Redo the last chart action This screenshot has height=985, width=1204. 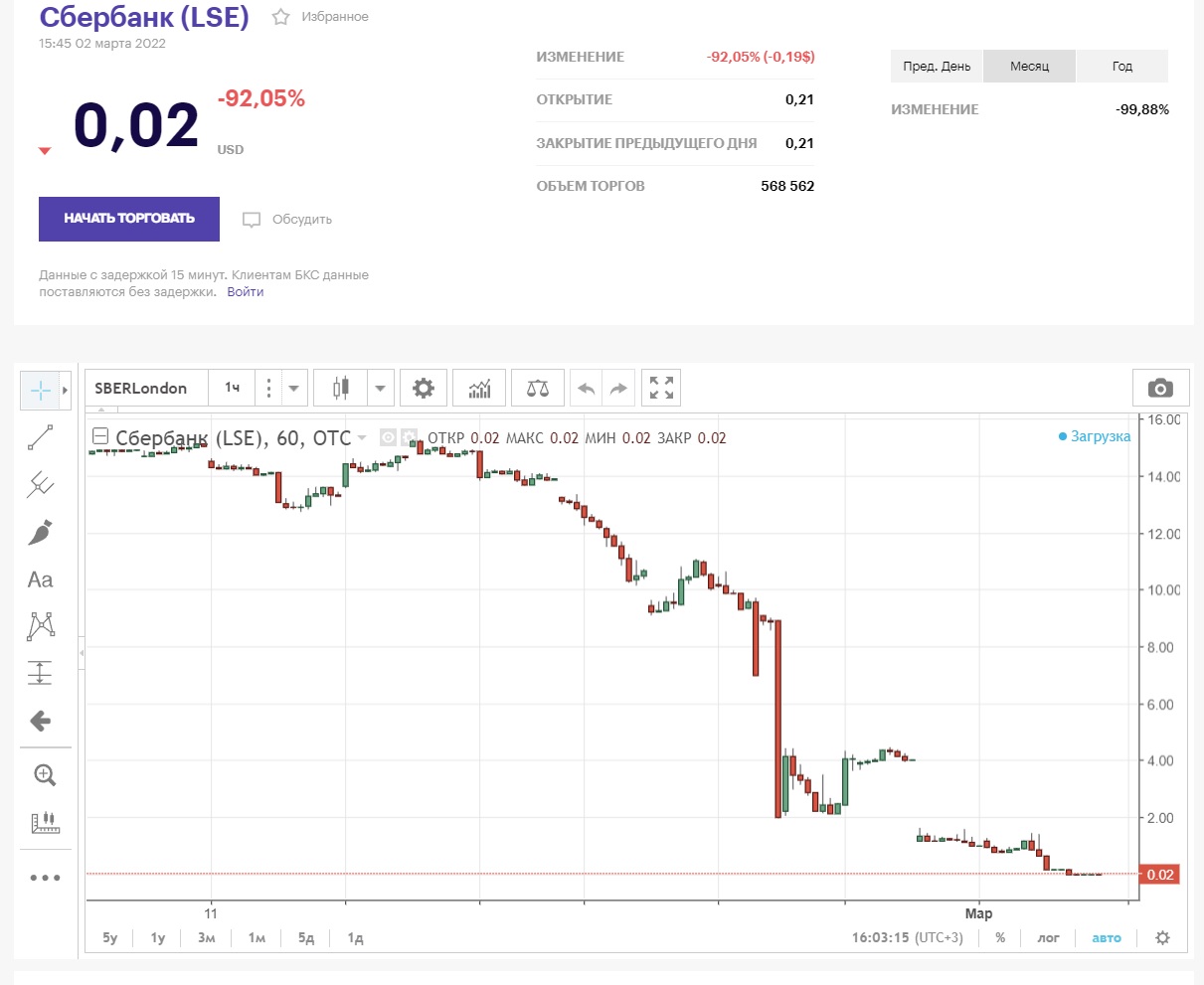pos(619,388)
